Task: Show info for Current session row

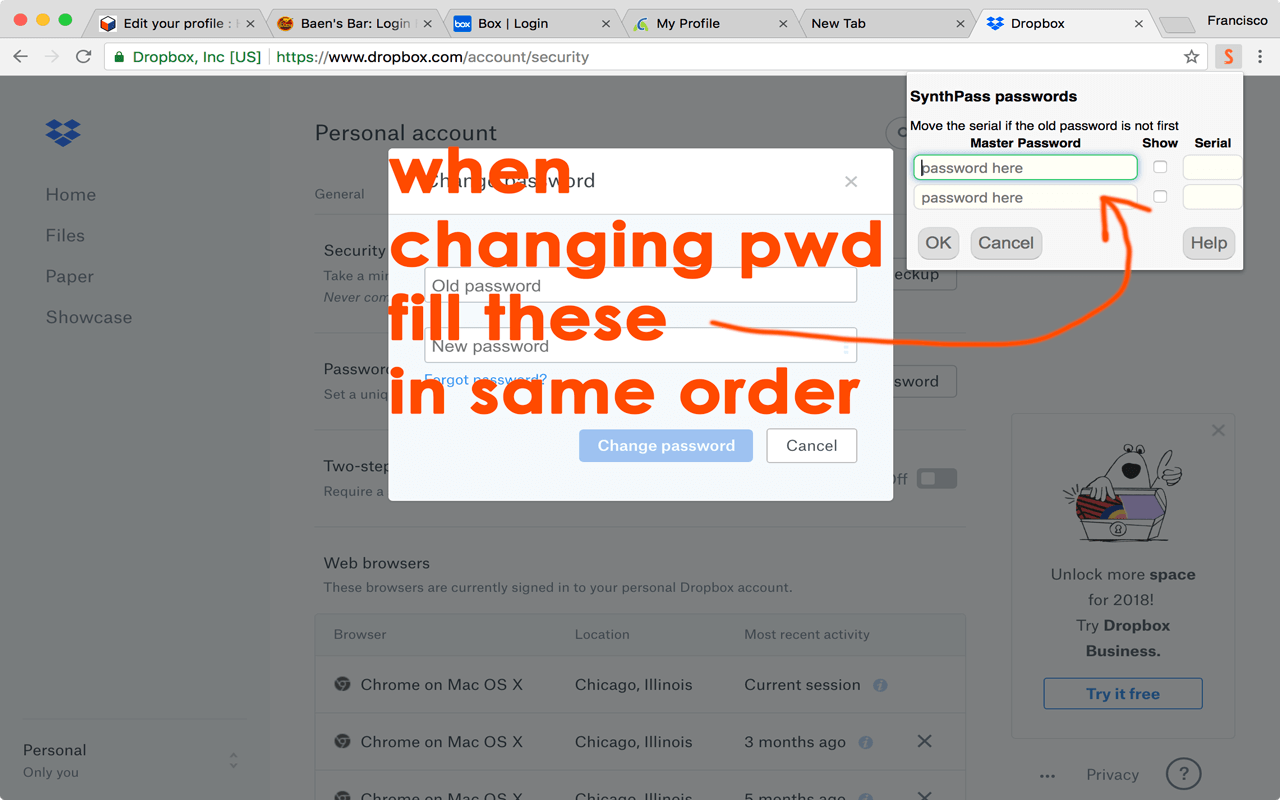Action: [880, 685]
